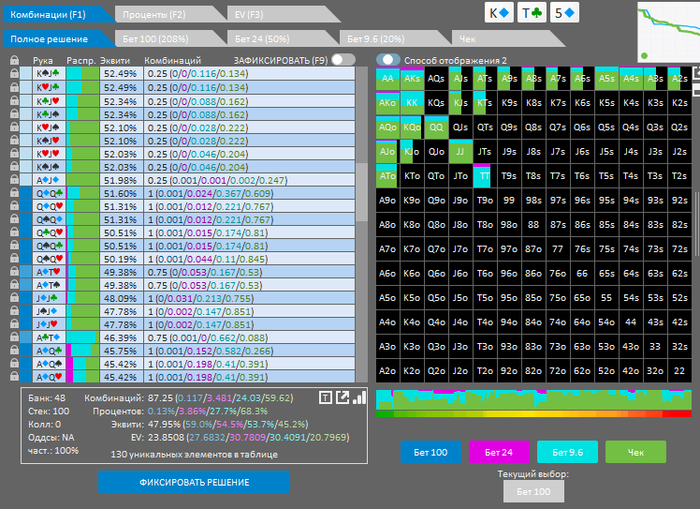Toggle the Способ отображения 2 switch
This screenshot has width=700, height=509.
(x=388, y=60)
